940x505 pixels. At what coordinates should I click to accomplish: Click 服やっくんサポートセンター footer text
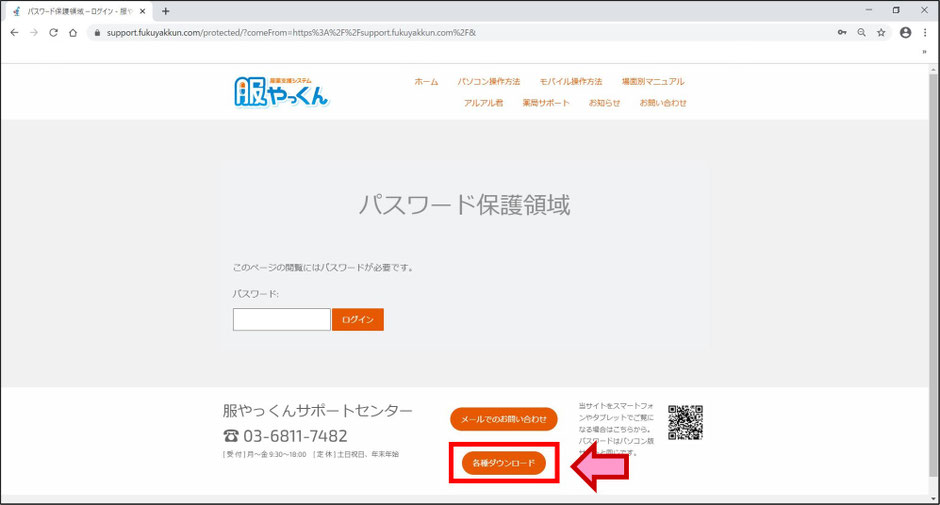tap(317, 411)
